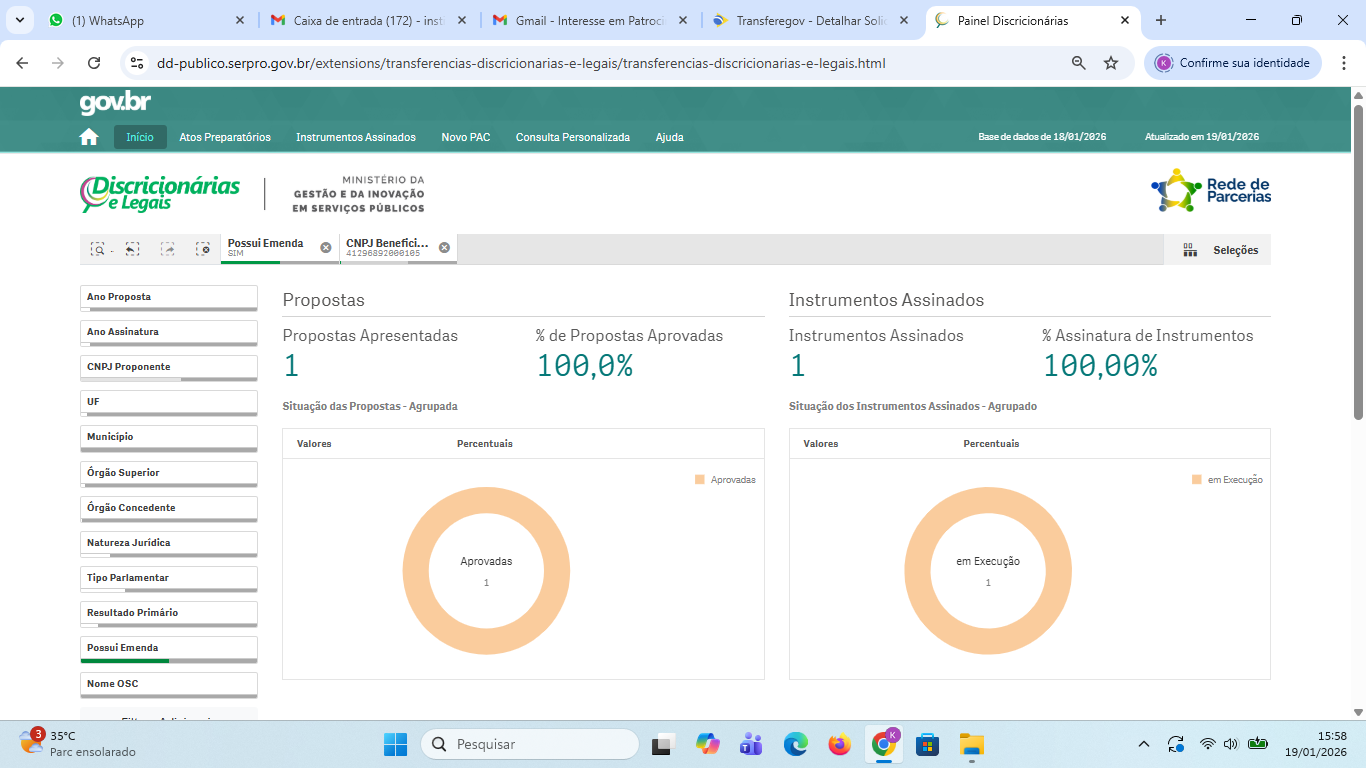Open the Instrumentos Assinados menu
Image resolution: width=1366 pixels, height=768 pixels.
(x=356, y=137)
